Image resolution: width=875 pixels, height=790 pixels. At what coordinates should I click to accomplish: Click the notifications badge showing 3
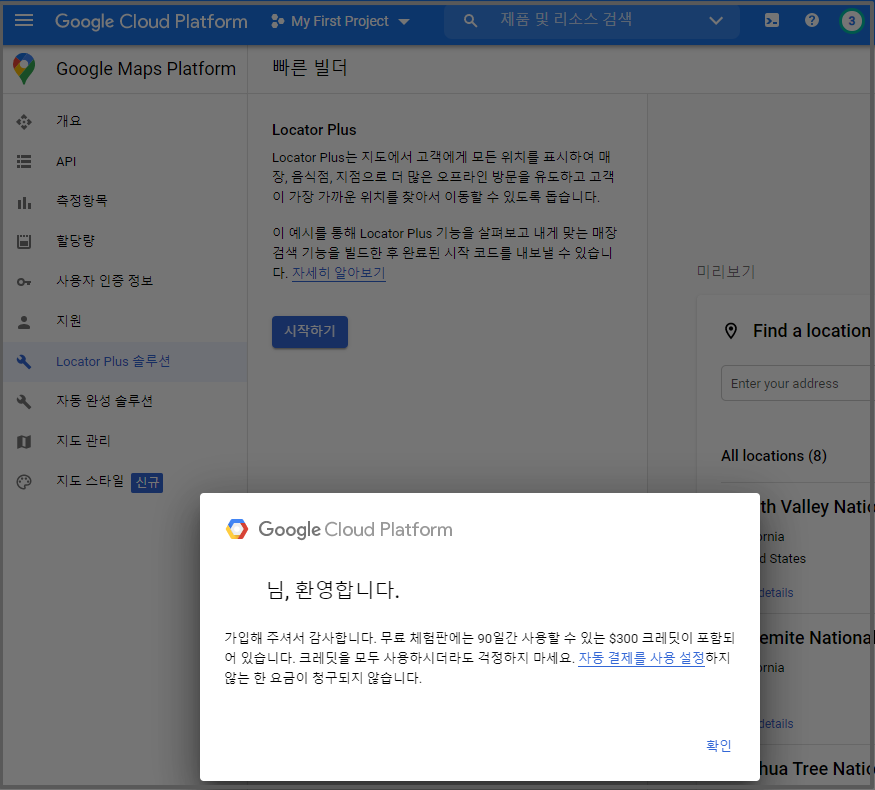click(x=851, y=21)
